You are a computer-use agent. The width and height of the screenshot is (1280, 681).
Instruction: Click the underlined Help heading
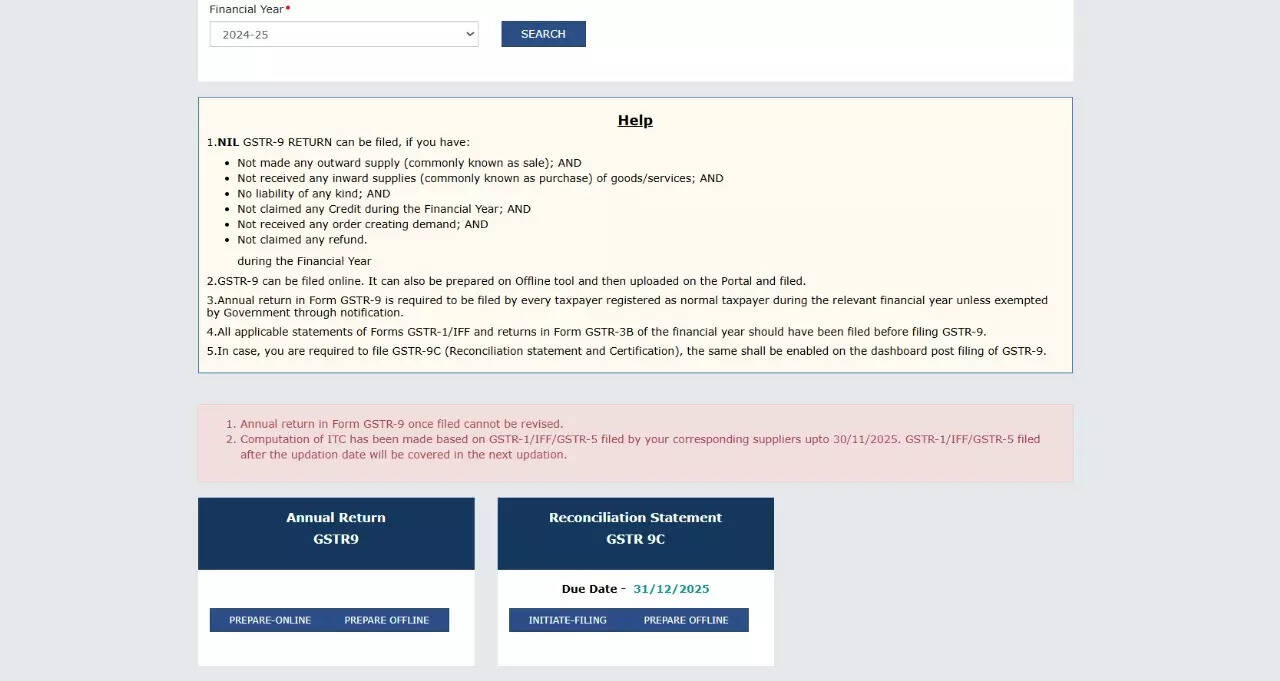635,120
